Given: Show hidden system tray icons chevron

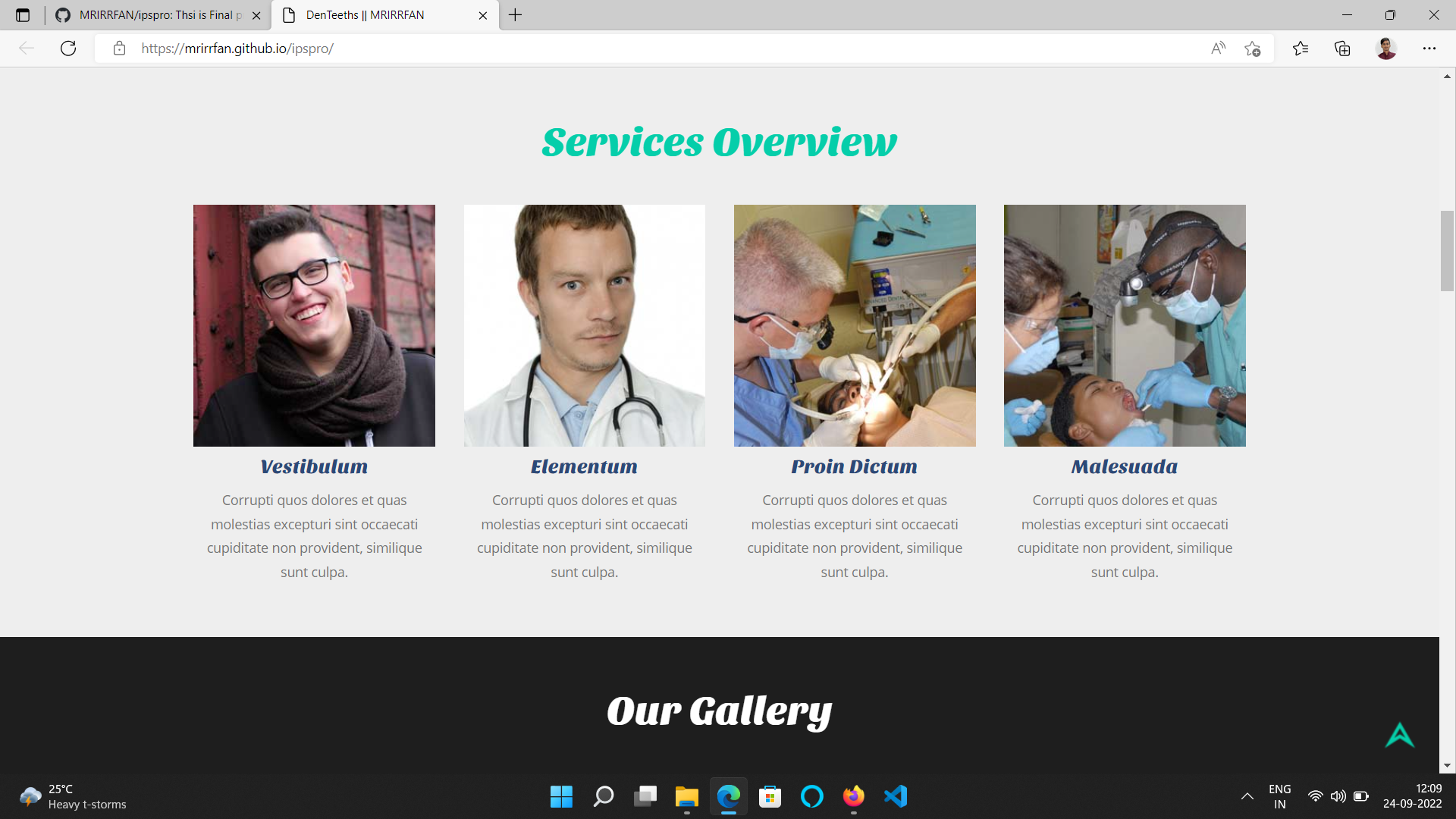Looking at the screenshot, I should point(1247,796).
